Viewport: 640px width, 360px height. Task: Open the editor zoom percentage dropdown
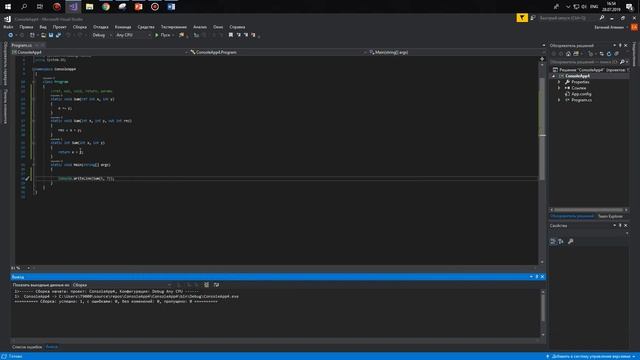pos(20,268)
